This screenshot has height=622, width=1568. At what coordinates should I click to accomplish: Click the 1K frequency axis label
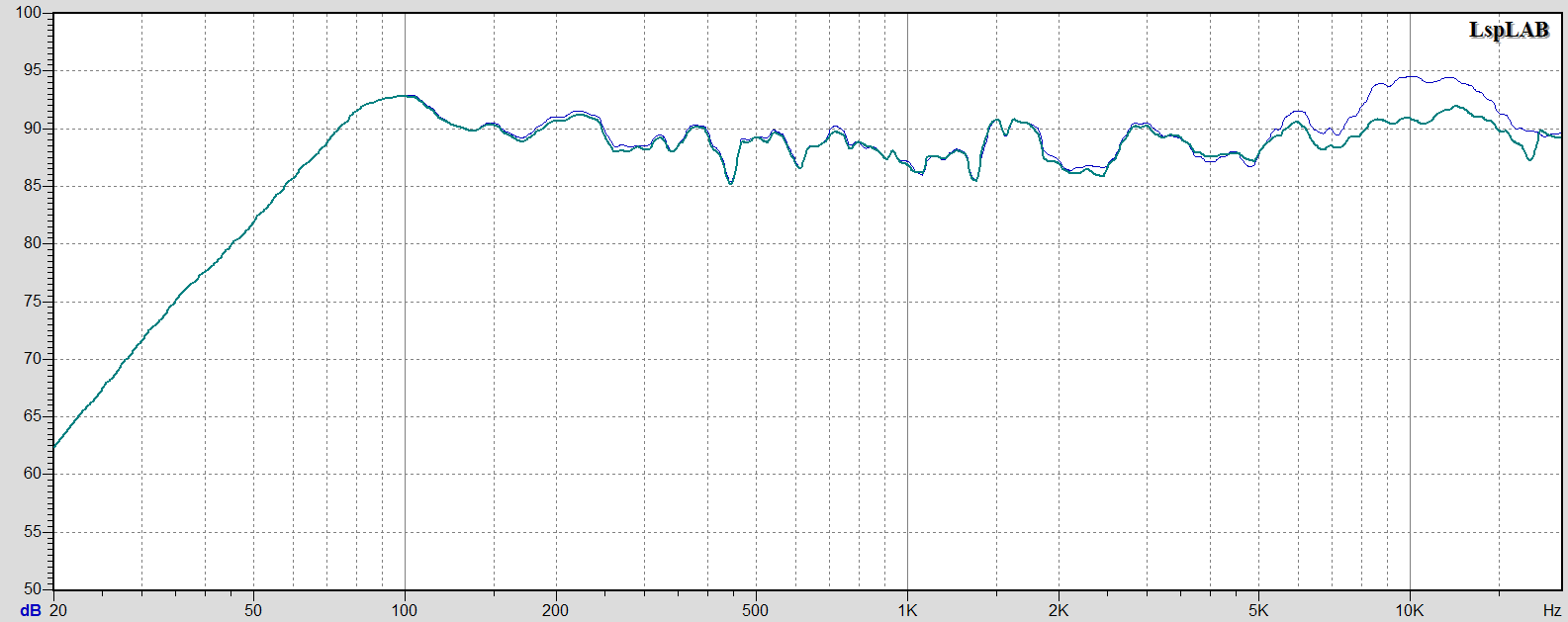tap(907, 610)
